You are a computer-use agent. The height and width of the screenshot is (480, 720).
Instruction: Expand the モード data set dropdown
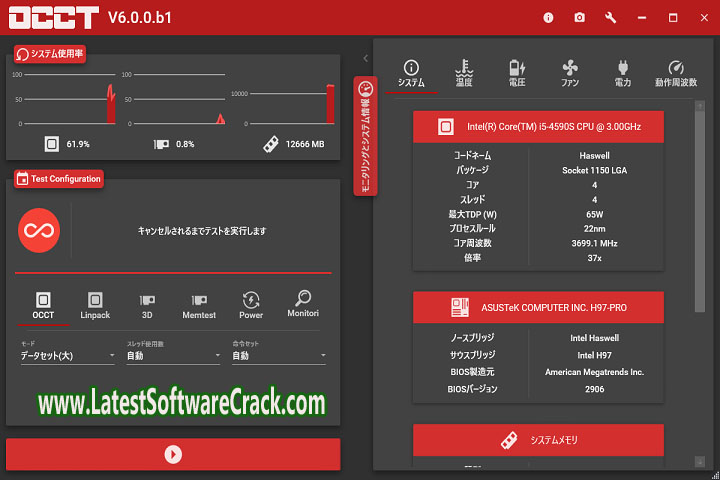68,356
